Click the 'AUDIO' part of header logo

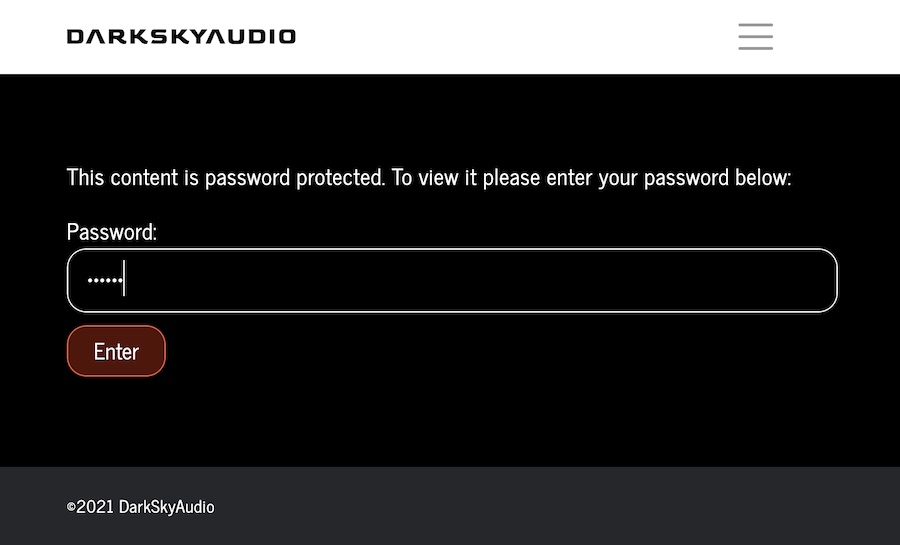(x=251, y=37)
